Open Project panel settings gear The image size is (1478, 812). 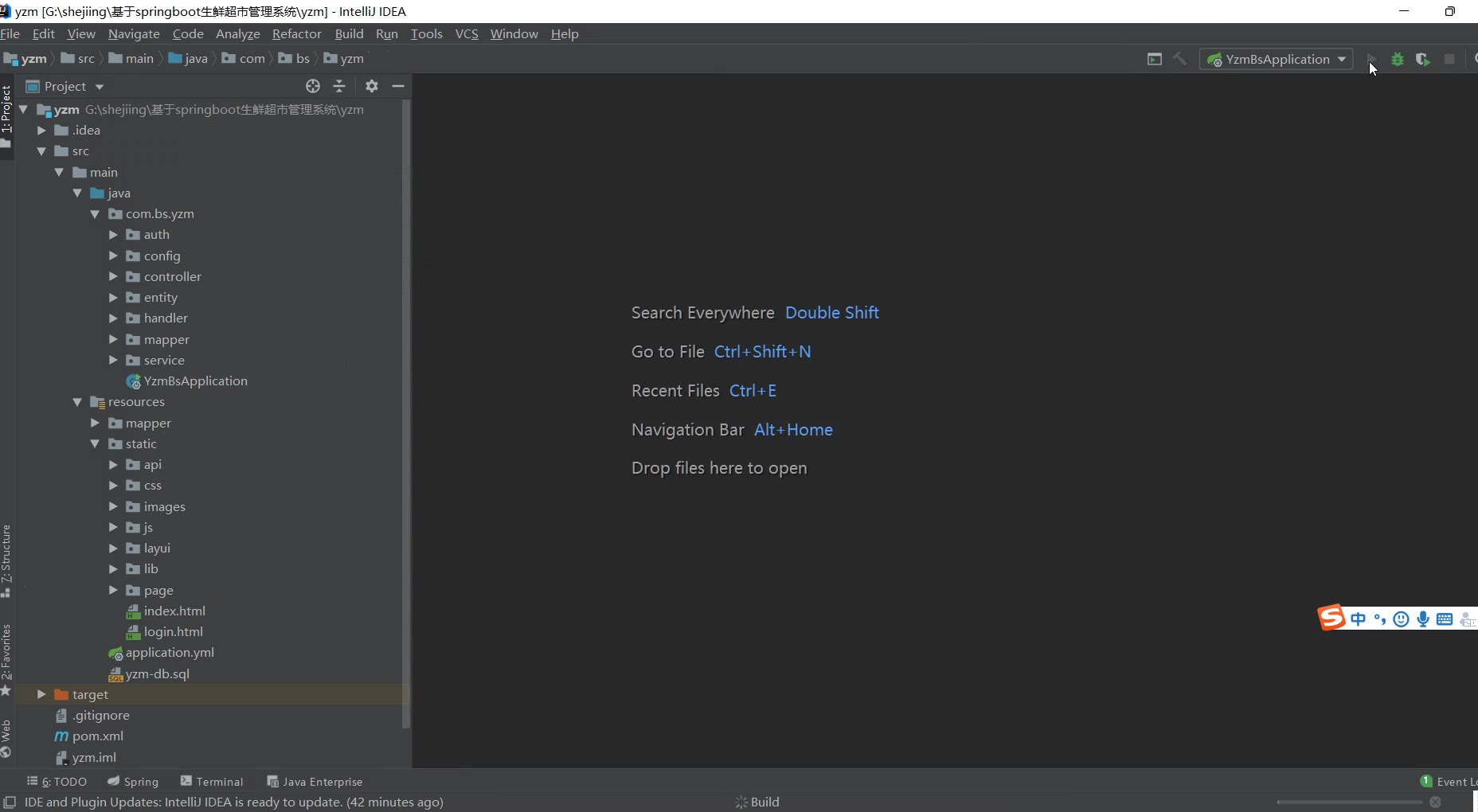(x=372, y=86)
